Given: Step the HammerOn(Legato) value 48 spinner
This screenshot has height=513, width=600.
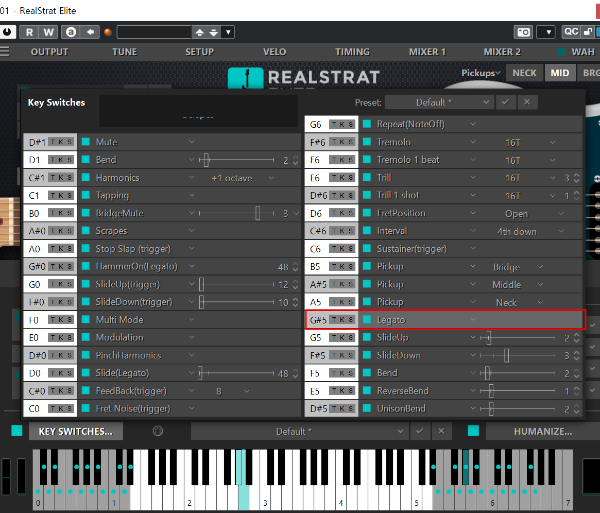Looking at the screenshot, I should [295, 267].
